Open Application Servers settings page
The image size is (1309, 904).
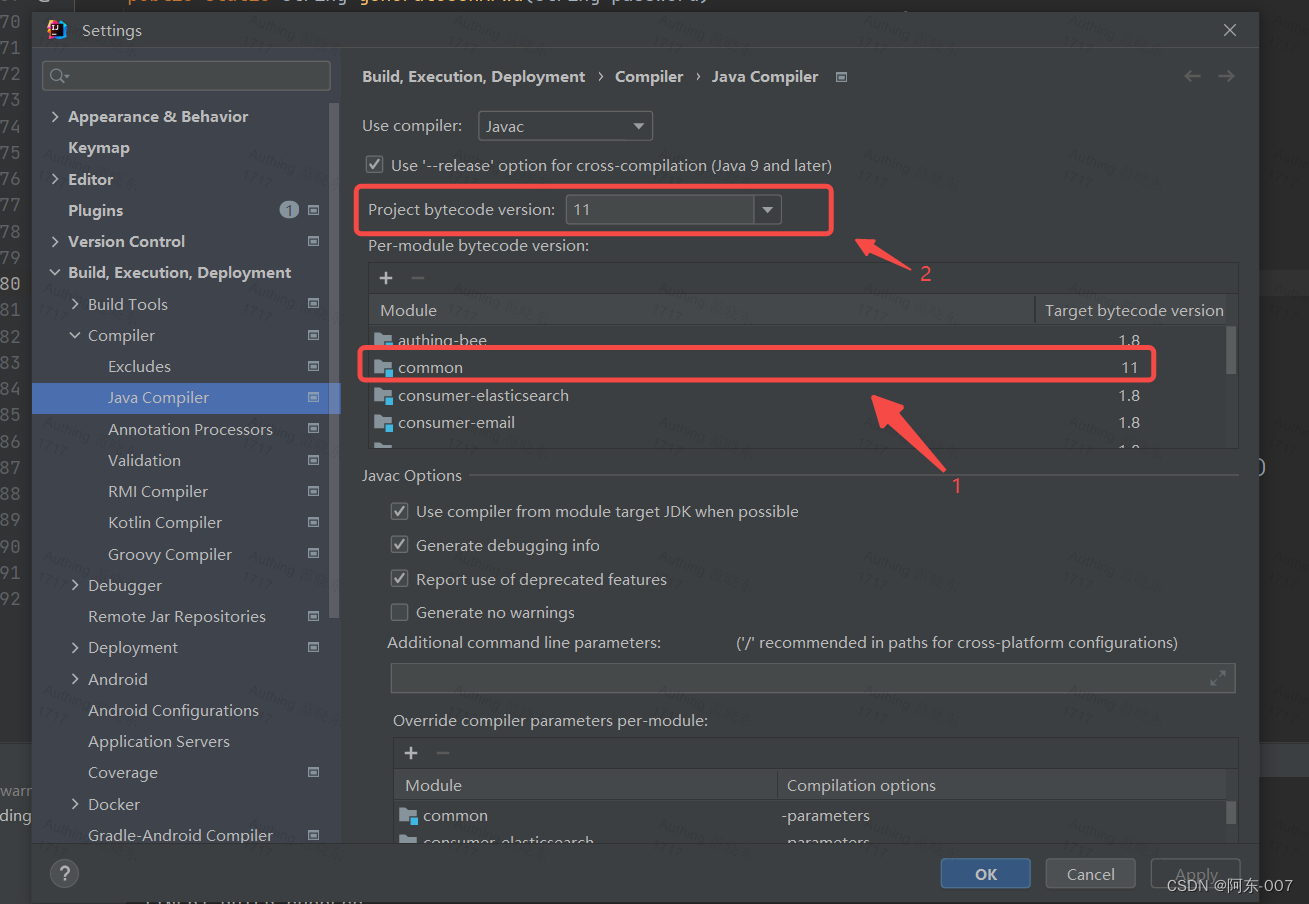(x=159, y=741)
